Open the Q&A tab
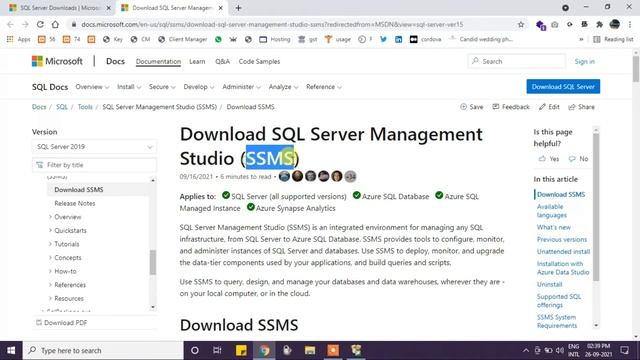The image size is (640, 360). [x=222, y=62]
